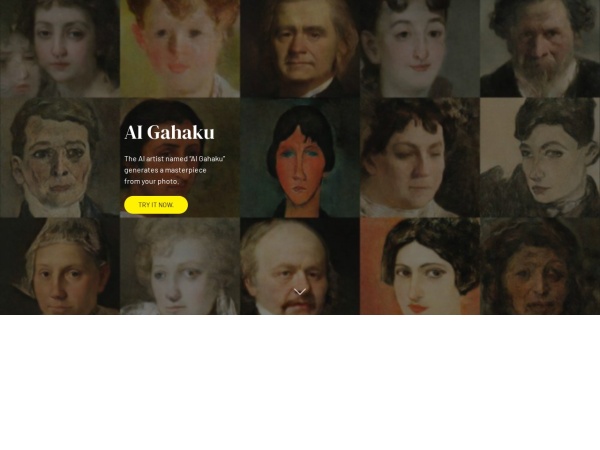Select the dark brown rough-textured face portrait
The width and height of the screenshot is (600, 450).
[x=540, y=266]
